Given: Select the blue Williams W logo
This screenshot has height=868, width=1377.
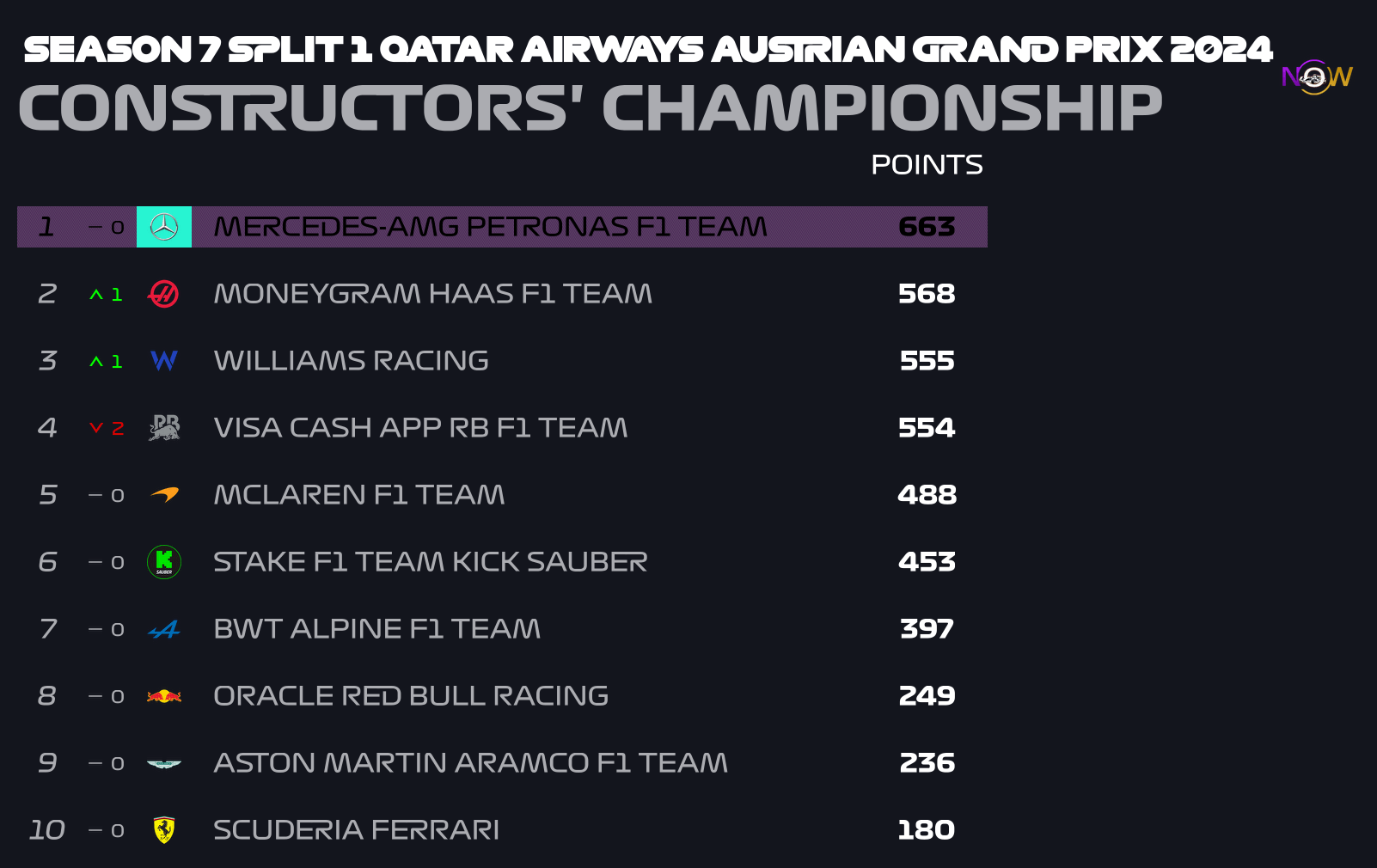Looking at the screenshot, I should click(x=164, y=361).
